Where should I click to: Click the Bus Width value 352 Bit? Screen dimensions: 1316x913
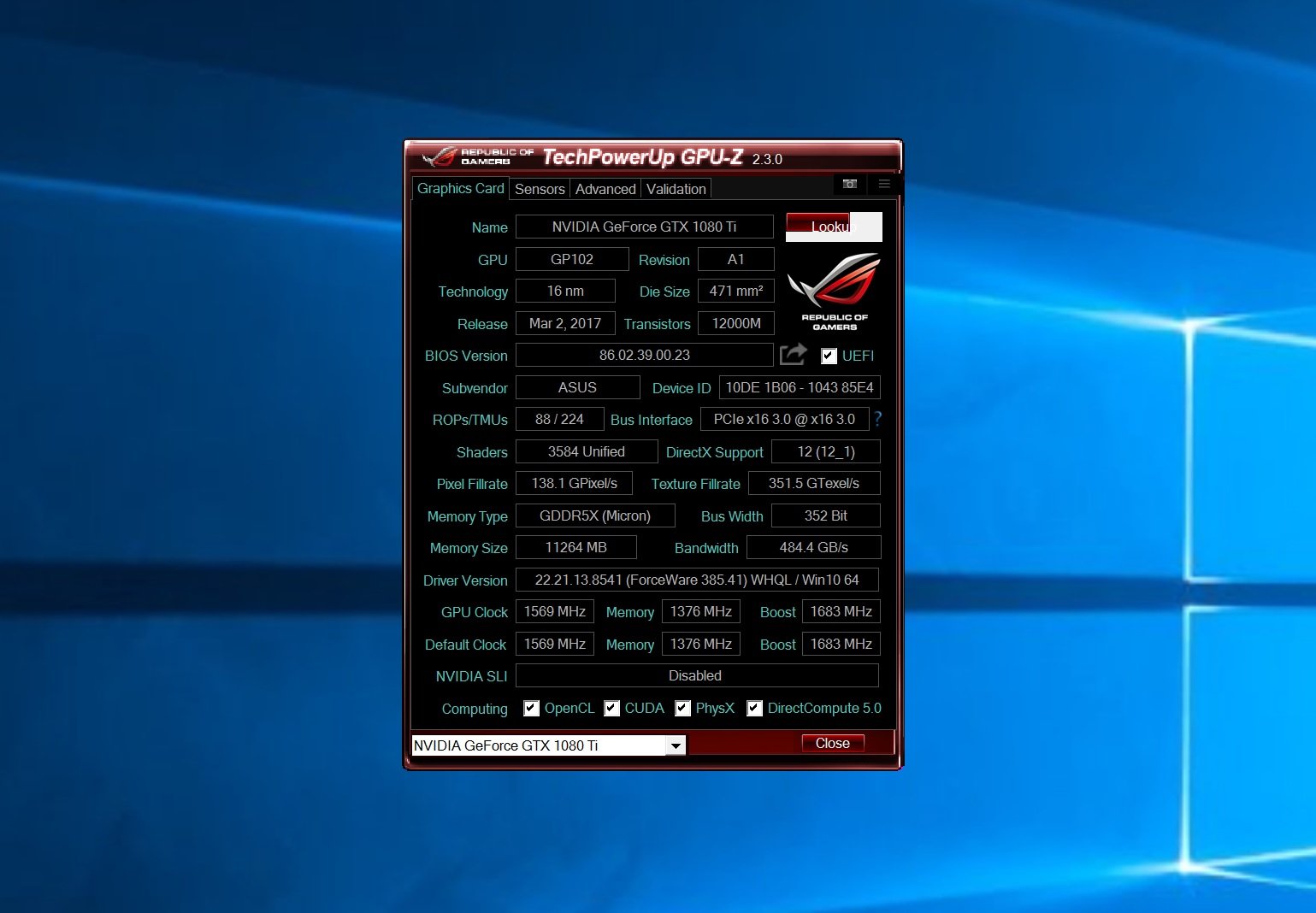pos(826,515)
